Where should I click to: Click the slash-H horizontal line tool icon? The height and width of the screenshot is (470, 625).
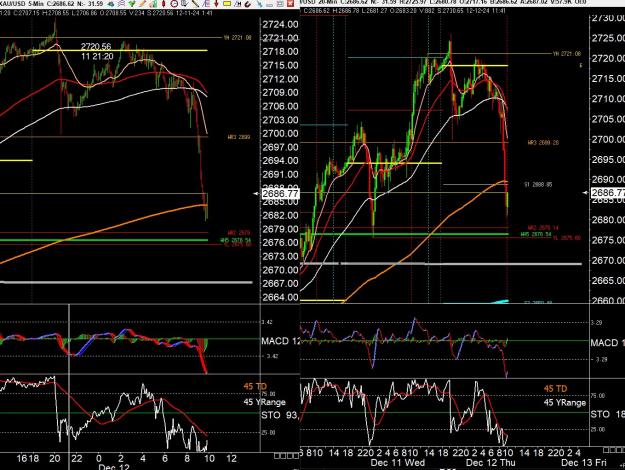tap(238, 4)
